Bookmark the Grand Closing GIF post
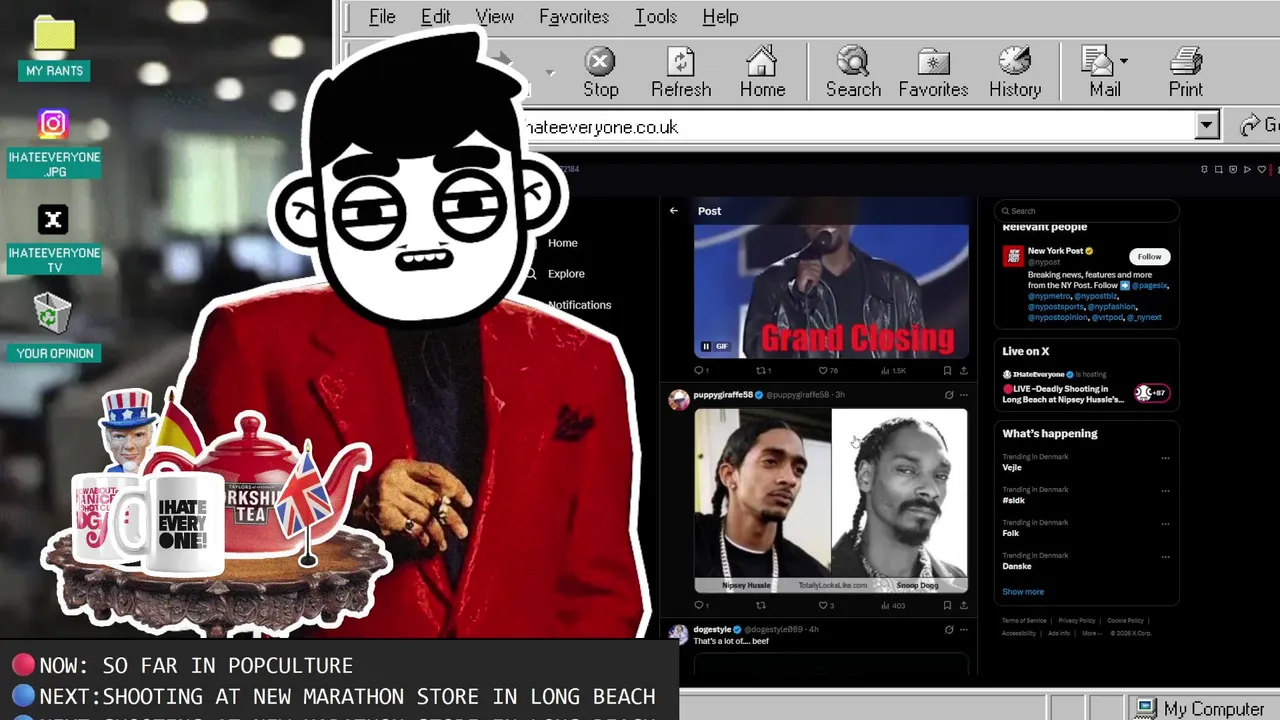1280x720 pixels. [x=947, y=371]
